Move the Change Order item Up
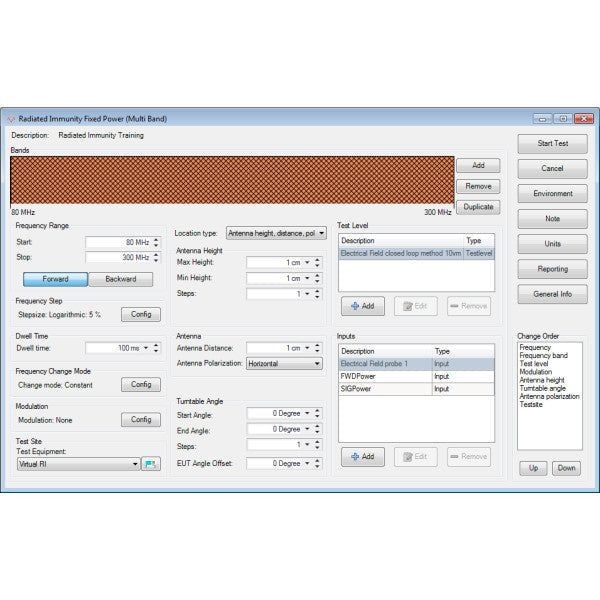 (532, 468)
